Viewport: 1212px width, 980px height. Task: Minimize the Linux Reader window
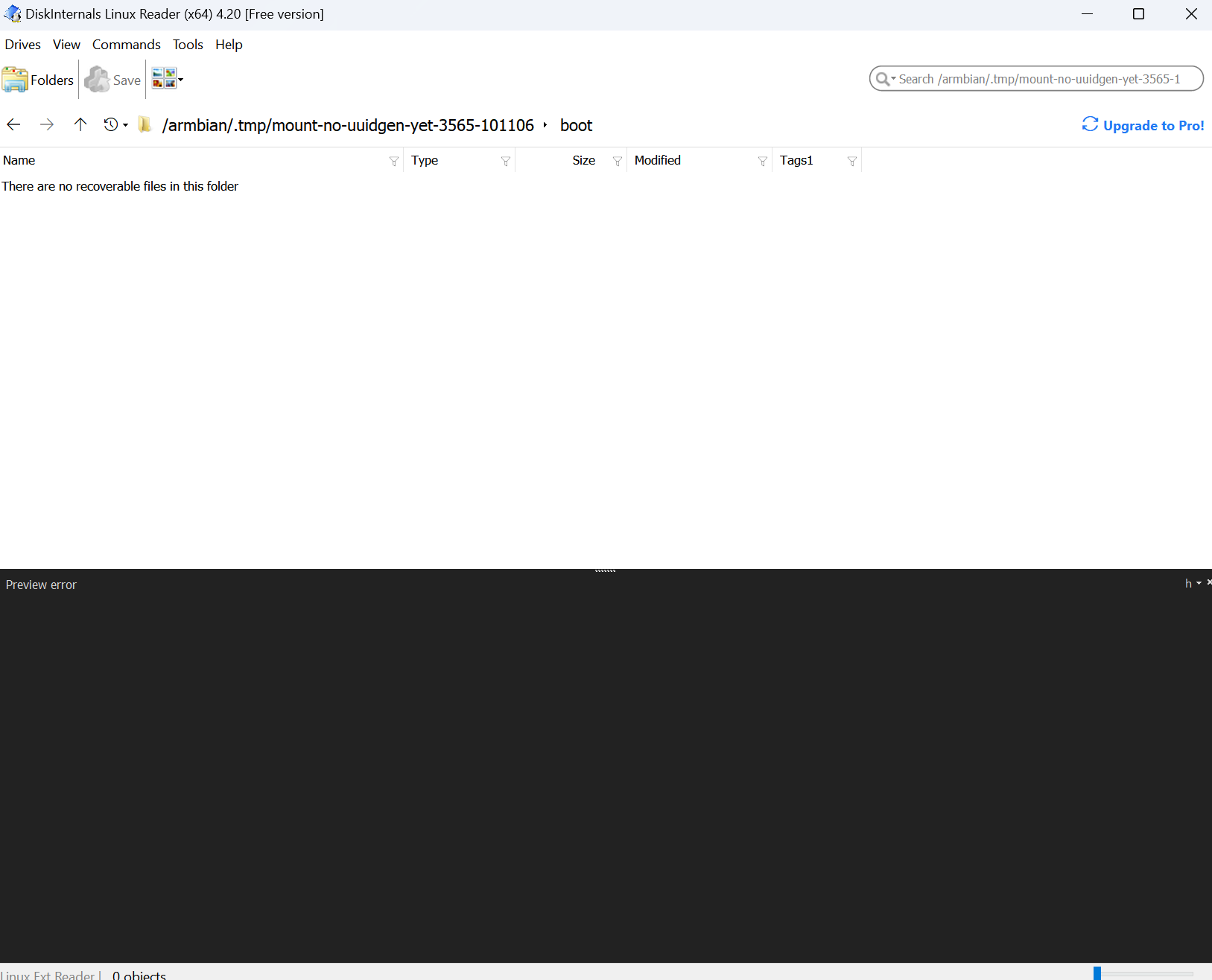pyautogui.click(x=1088, y=14)
